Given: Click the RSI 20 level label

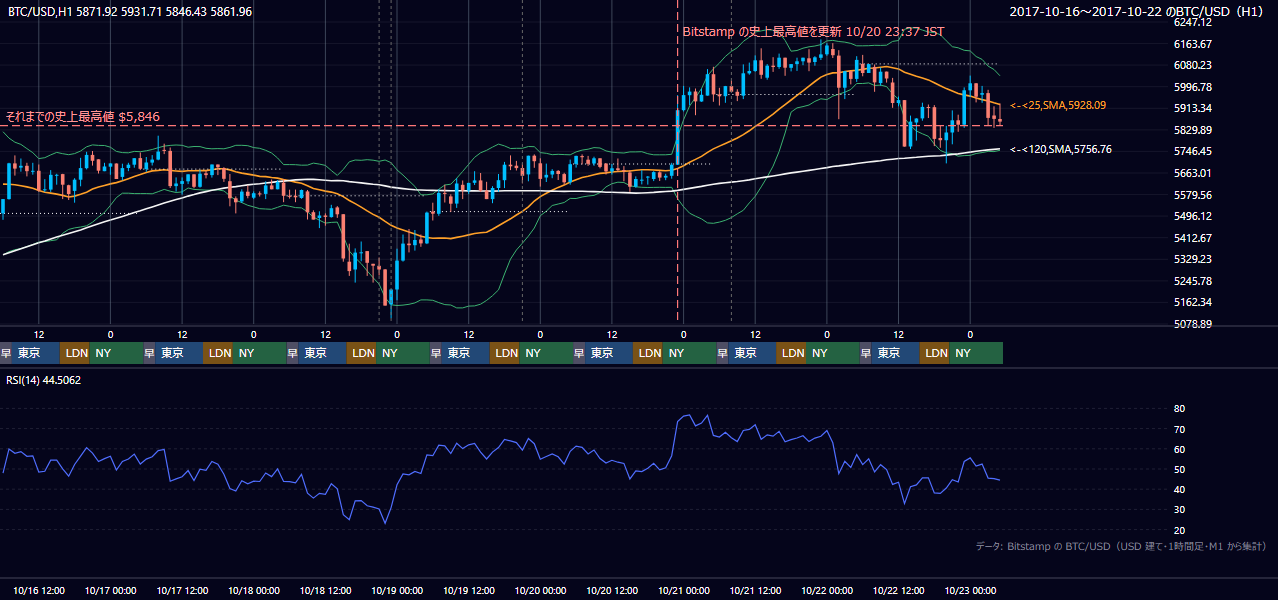Looking at the screenshot, I should [x=1179, y=530].
